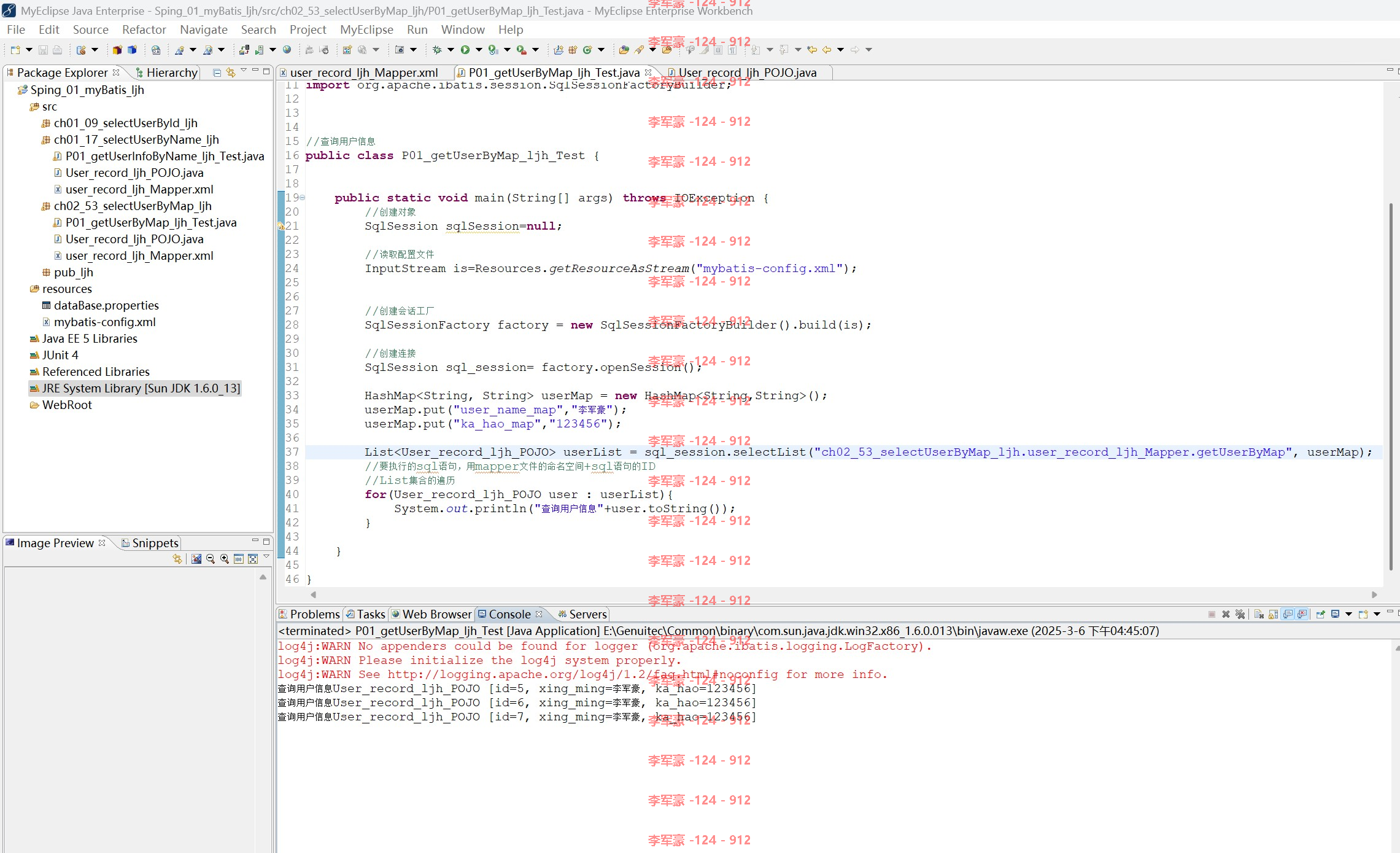The image size is (1400, 853).
Task: Toggle Scroll Lock in Console toolbar
Action: click(x=1274, y=614)
